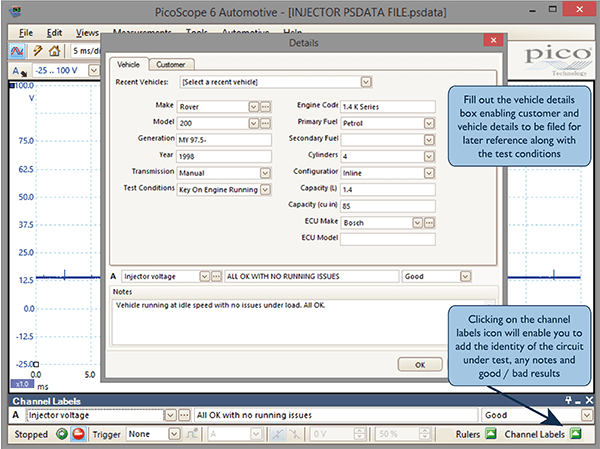Click the green Start capture button
The width and height of the screenshot is (600, 449).
(x=62, y=434)
